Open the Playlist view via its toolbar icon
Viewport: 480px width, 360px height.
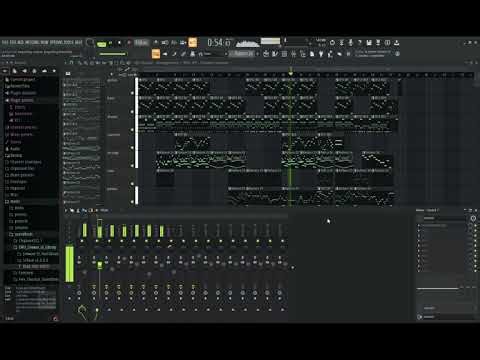(x=266, y=54)
